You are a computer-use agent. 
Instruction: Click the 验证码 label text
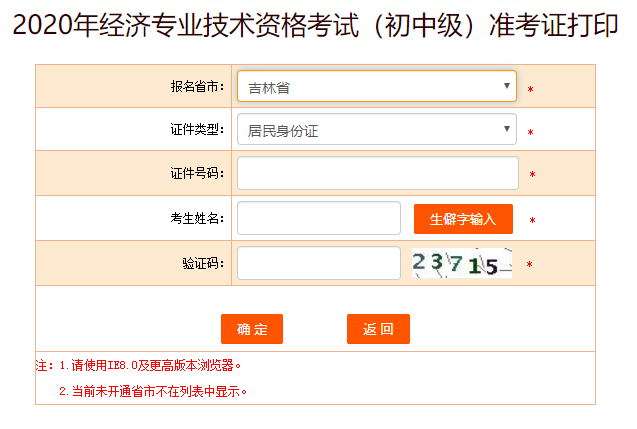point(203,264)
